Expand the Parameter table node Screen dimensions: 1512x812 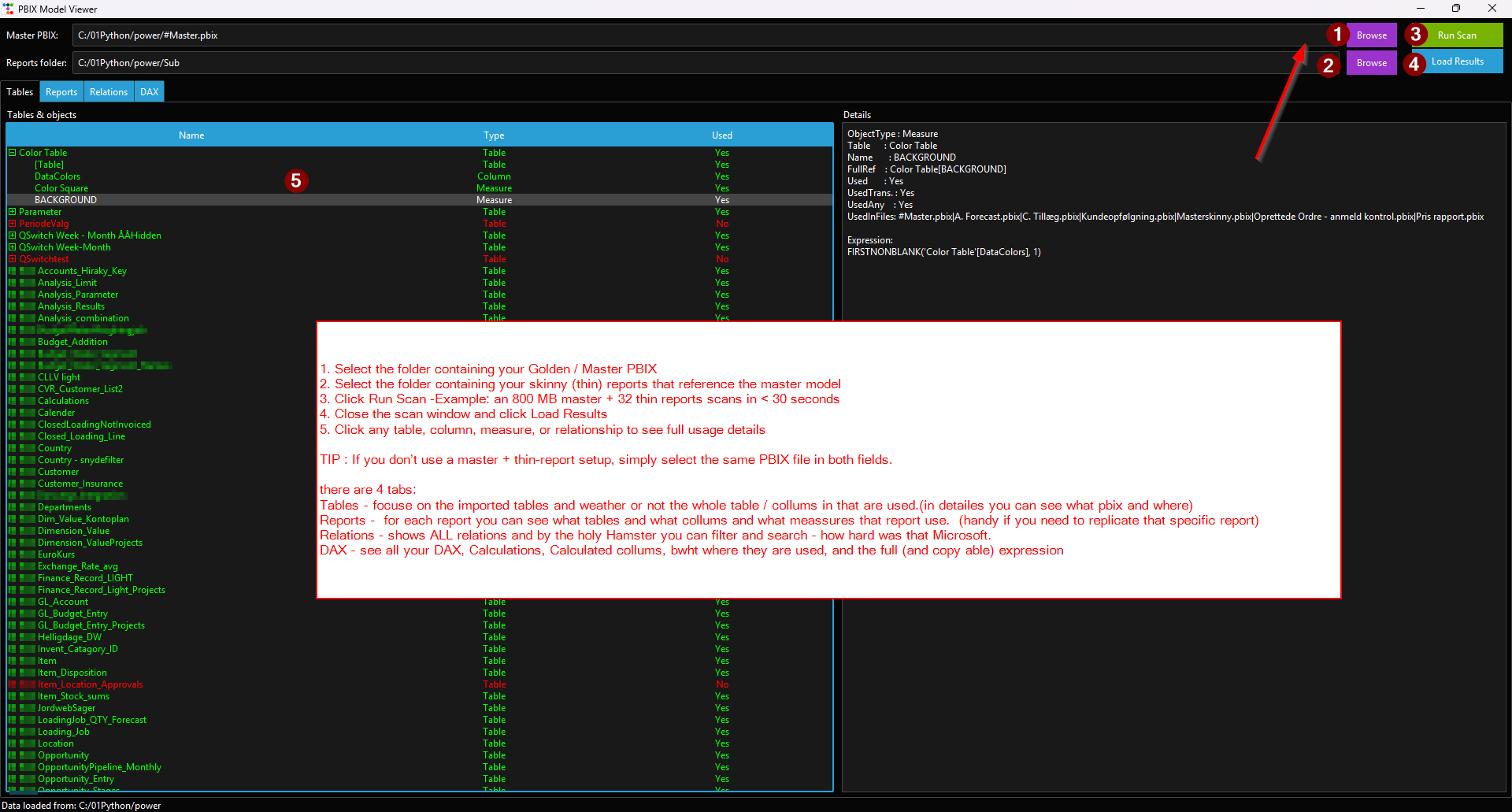click(13, 212)
